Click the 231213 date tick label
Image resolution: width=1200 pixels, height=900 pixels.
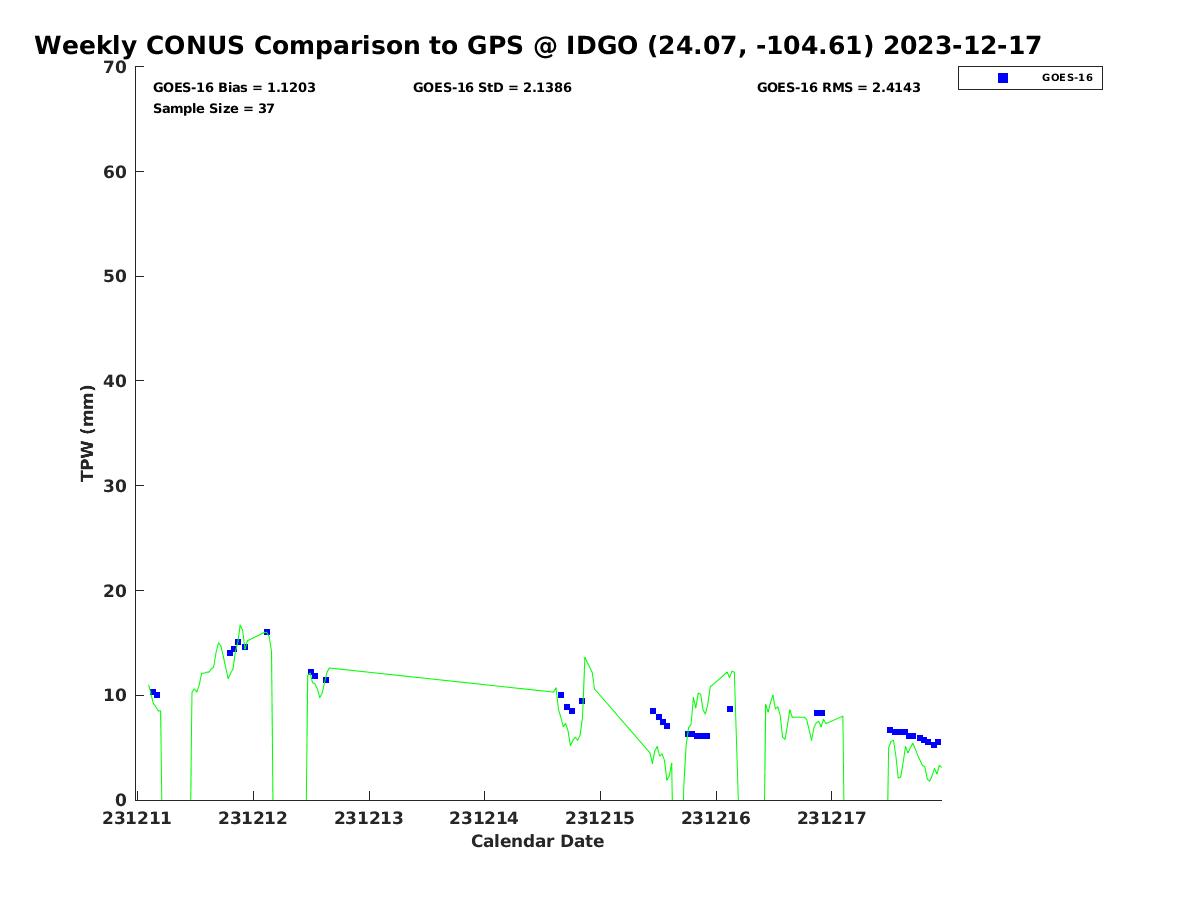click(369, 819)
